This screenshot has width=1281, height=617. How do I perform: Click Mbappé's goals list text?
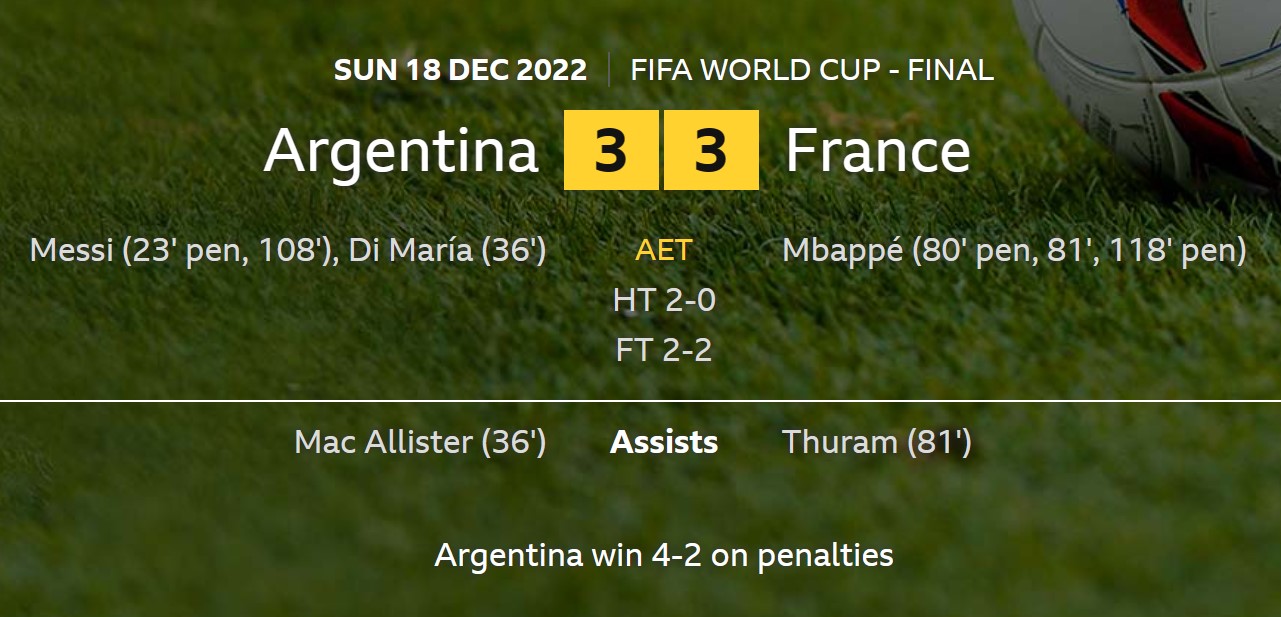tap(1014, 250)
